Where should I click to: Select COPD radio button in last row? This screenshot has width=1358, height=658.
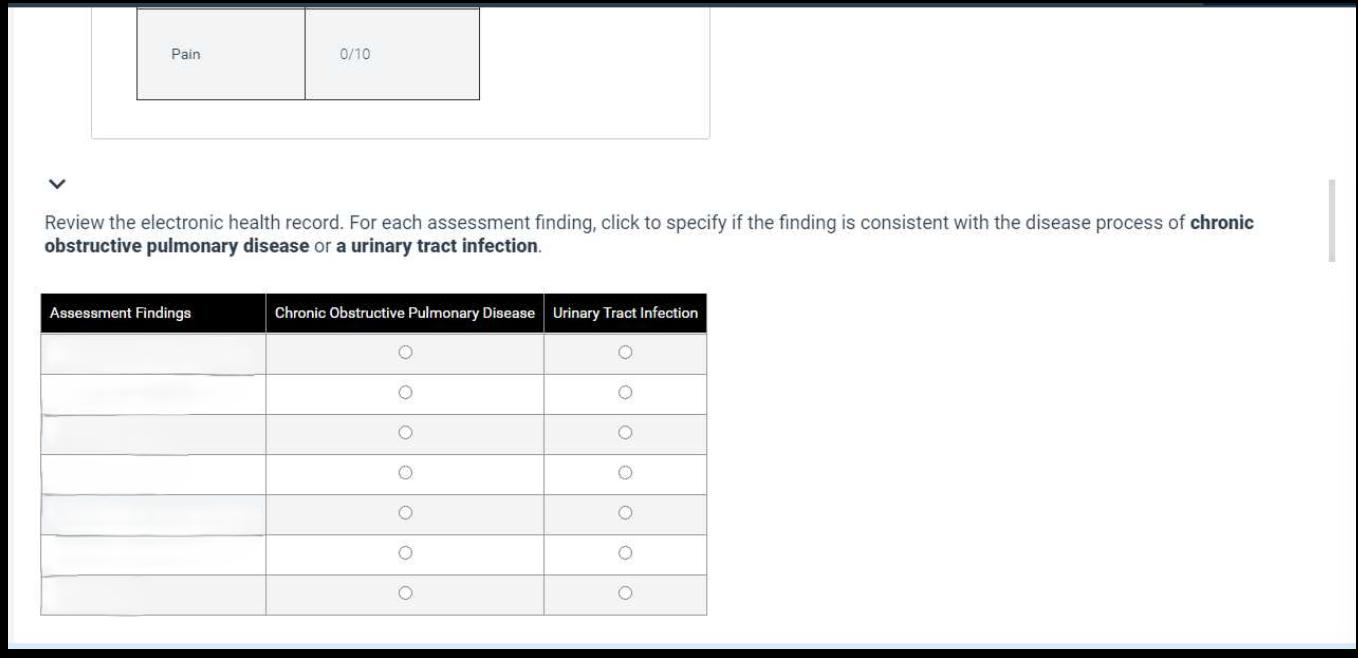tap(405, 593)
